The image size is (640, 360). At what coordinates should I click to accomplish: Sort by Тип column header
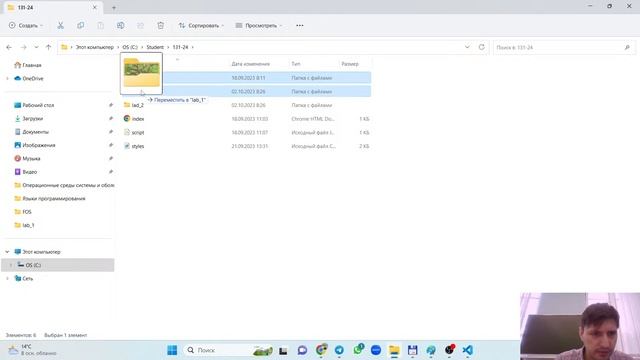tap(296, 64)
